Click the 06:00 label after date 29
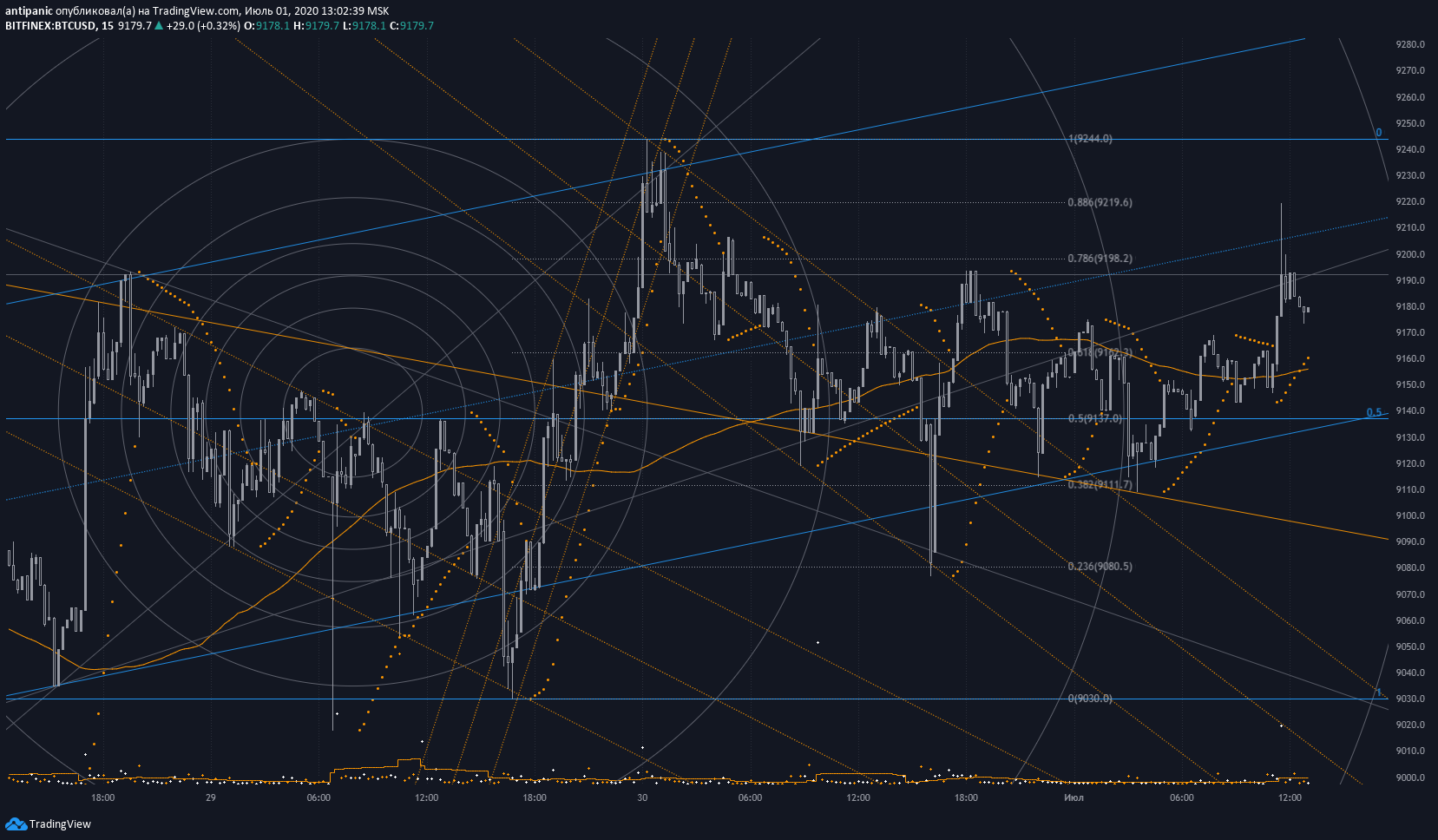 point(318,797)
